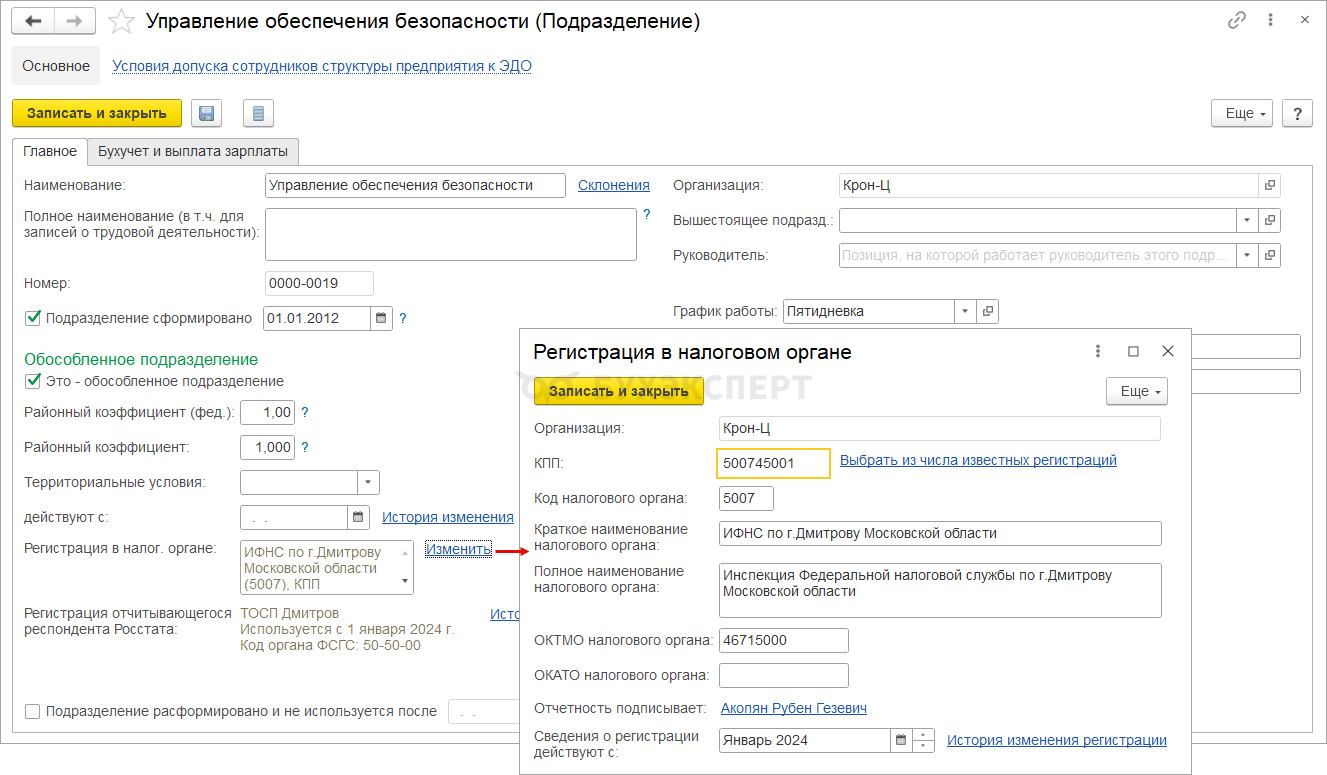Enable Подразделение расформировано checkbox

coord(33,712)
